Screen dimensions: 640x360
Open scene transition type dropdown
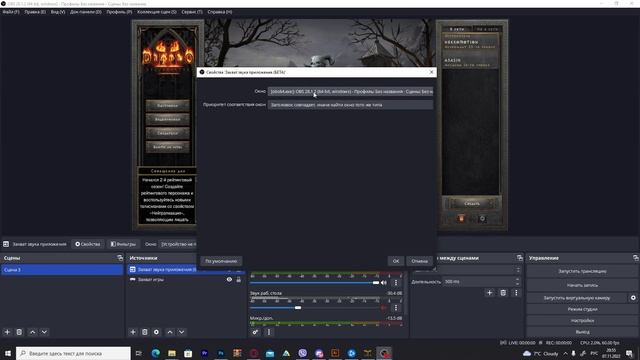[467, 270]
